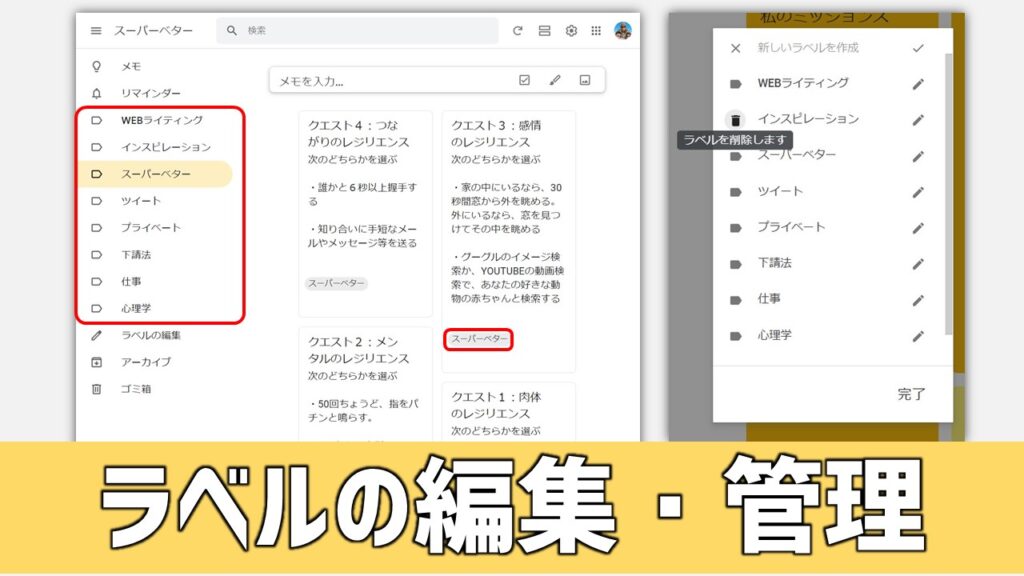
Task: Rename WEBライティング with its pencil icon
Action: point(918,84)
